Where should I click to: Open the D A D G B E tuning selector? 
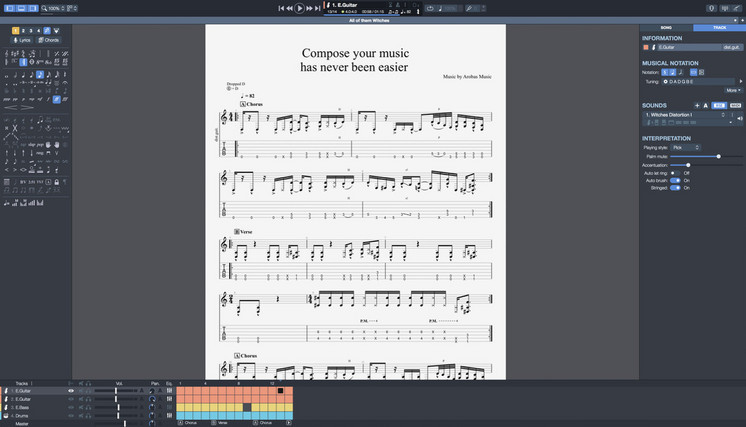(698, 81)
